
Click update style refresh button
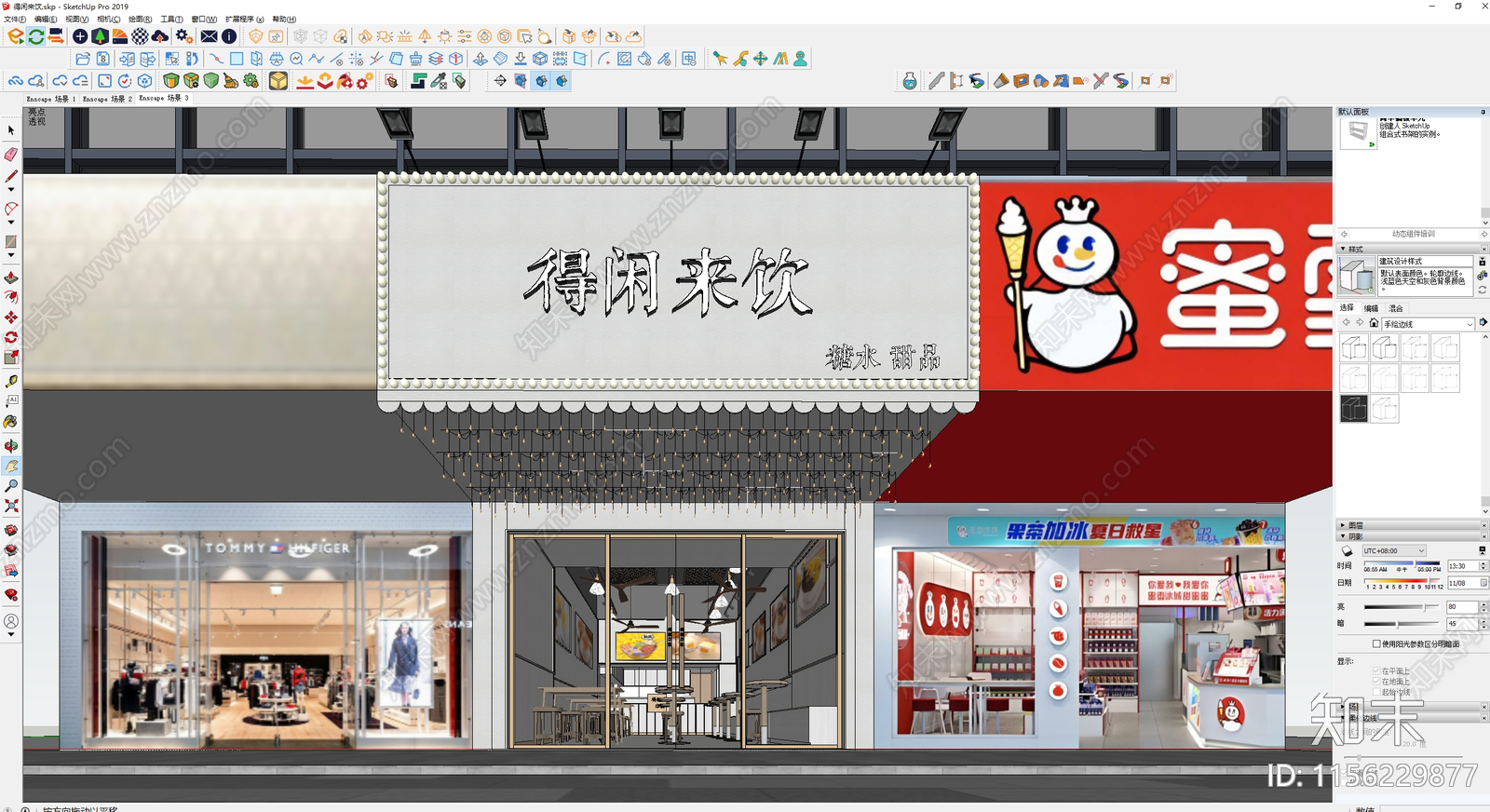pos(1483,290)
